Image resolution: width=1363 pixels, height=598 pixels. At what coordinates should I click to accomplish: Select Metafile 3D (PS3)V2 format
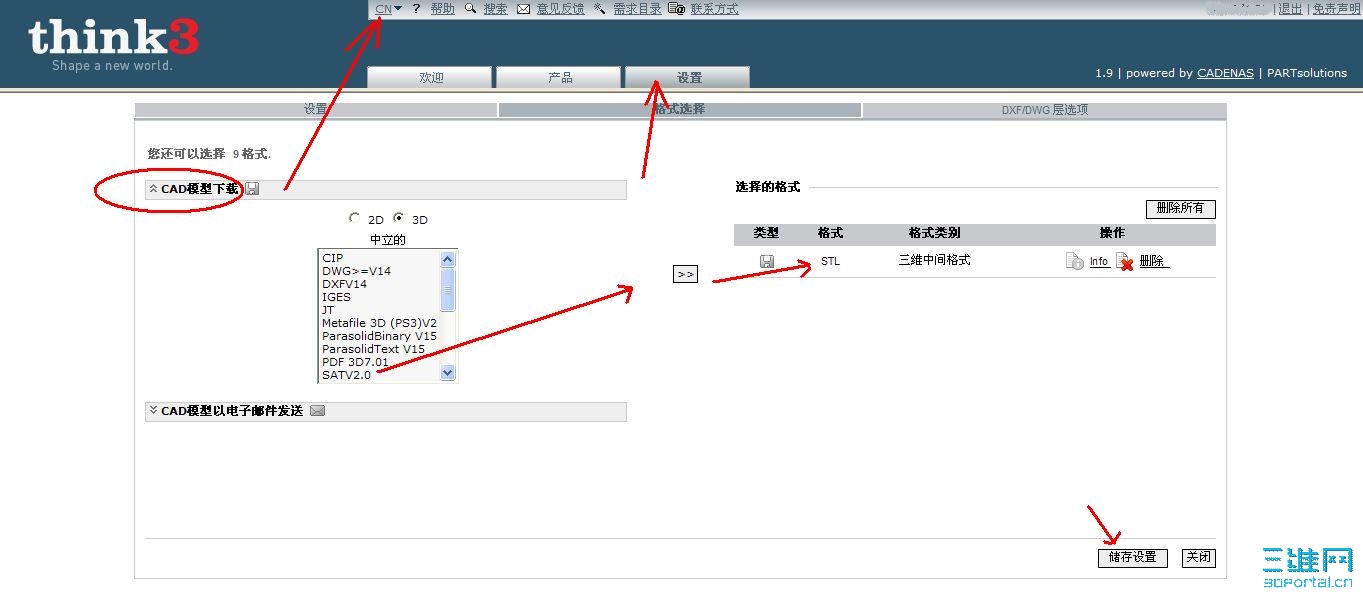[x=379, y=323]
